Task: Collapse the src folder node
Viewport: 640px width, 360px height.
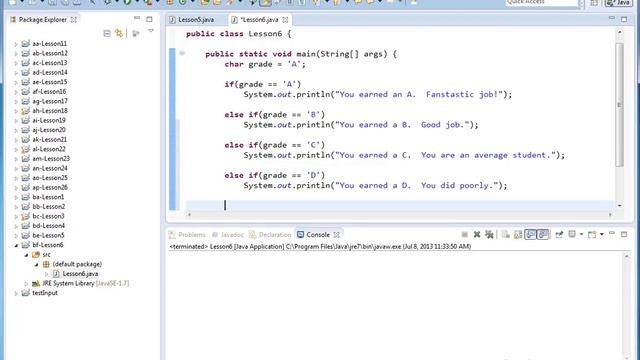Action: point(27,255)
